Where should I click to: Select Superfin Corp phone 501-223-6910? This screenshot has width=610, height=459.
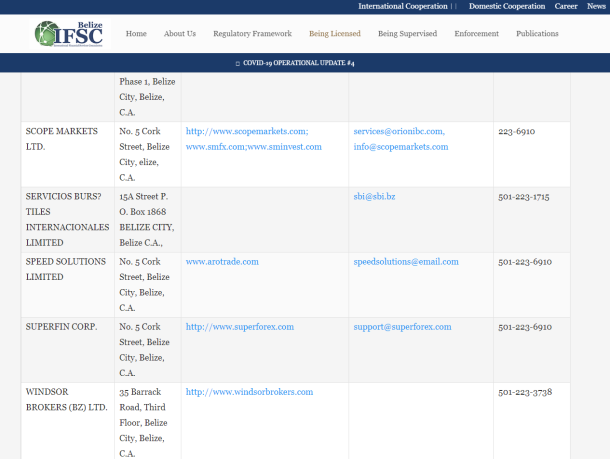[x=525, y=327]
